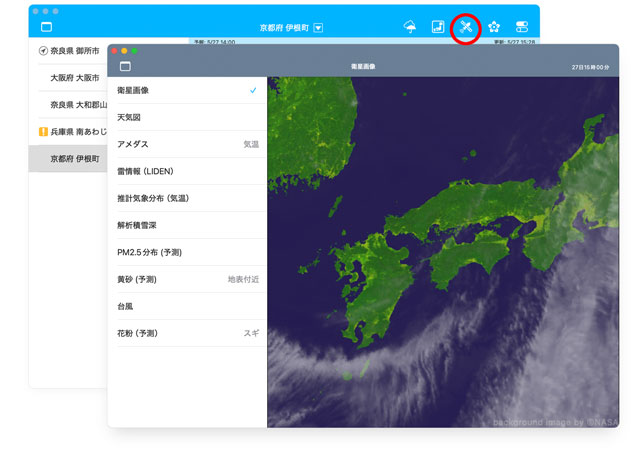Image resolution: width=637 pixels, height=450 pixels.
Task: Click the satellite icon in the toolbar
Action: [466, 27]
